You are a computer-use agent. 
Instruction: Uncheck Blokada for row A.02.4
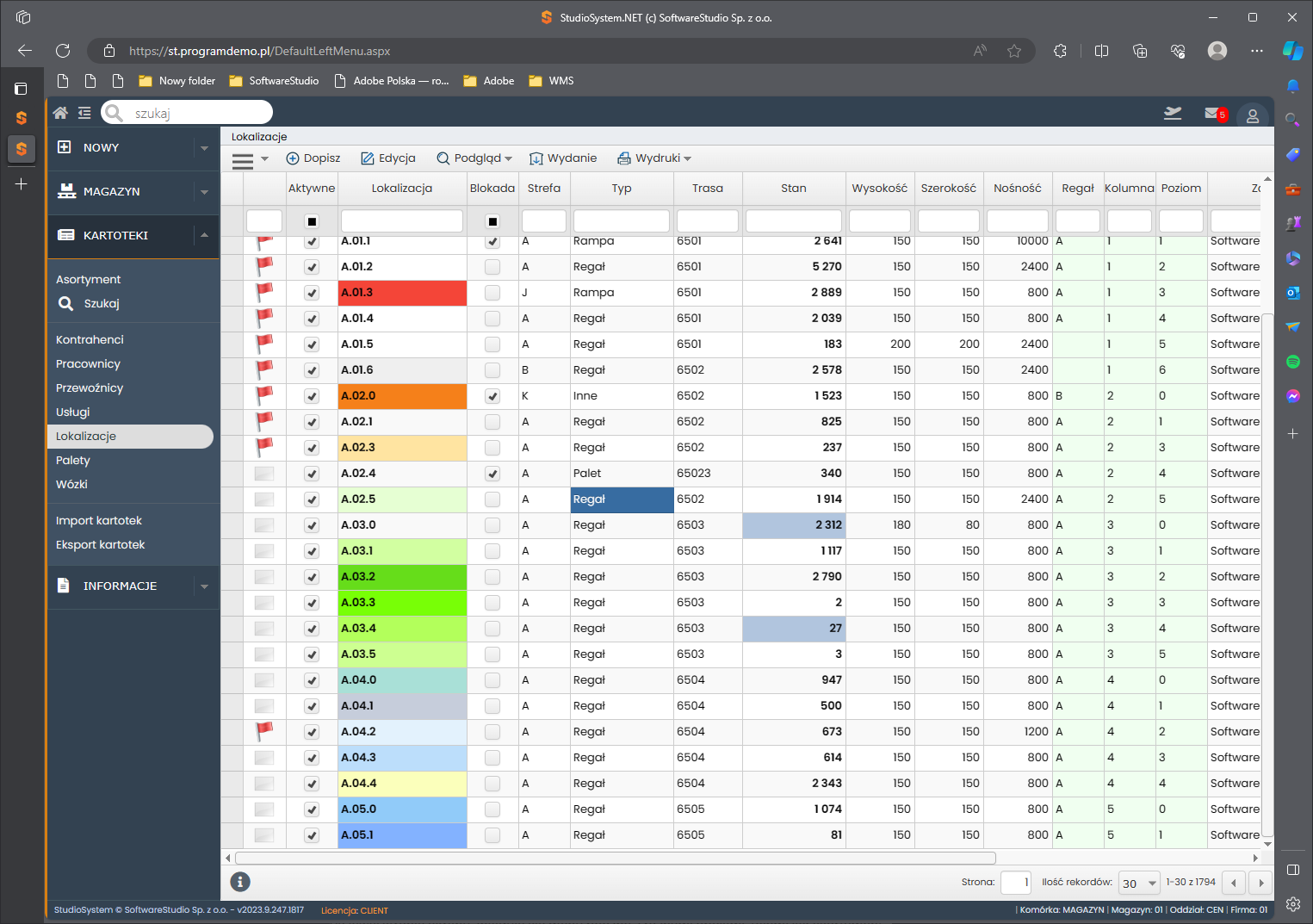(x=492, y=474)
